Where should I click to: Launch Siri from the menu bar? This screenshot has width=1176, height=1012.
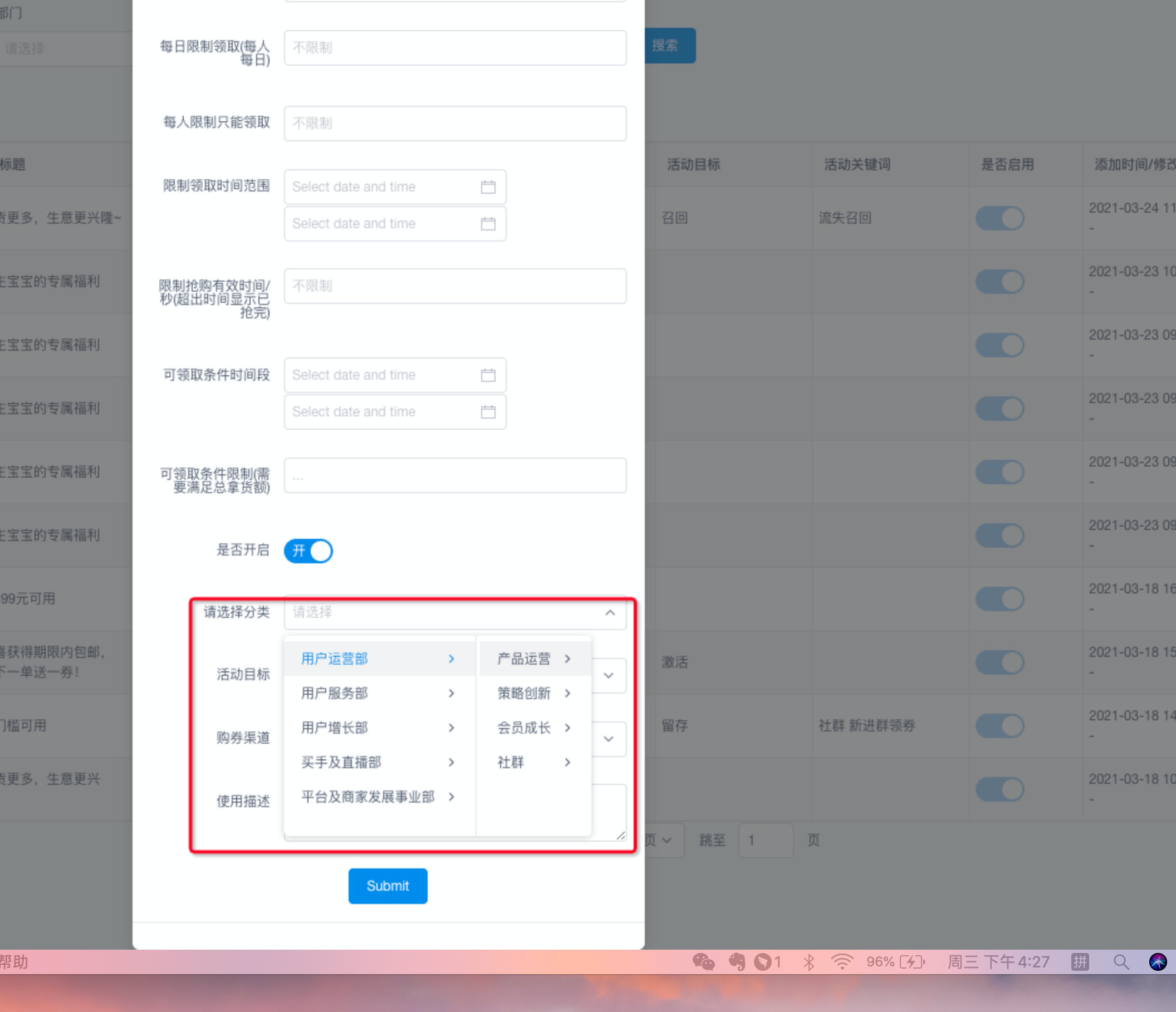pos(1158,961)
